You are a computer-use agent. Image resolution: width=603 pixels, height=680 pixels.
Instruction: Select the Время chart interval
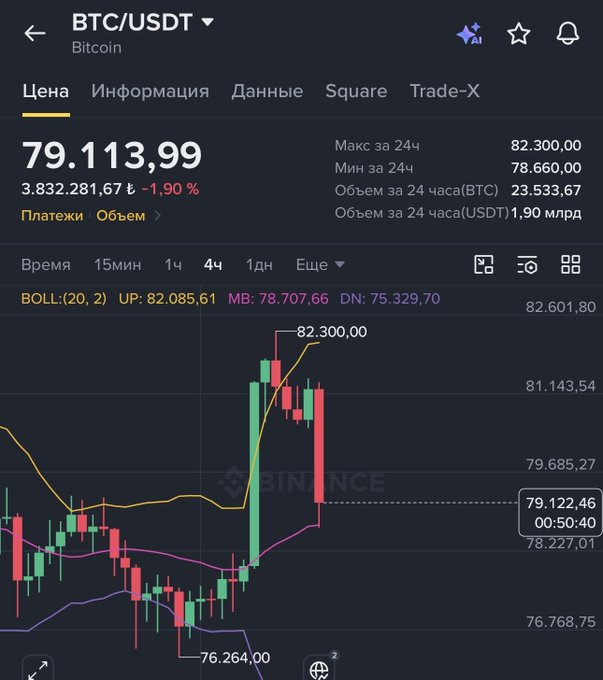46,265
